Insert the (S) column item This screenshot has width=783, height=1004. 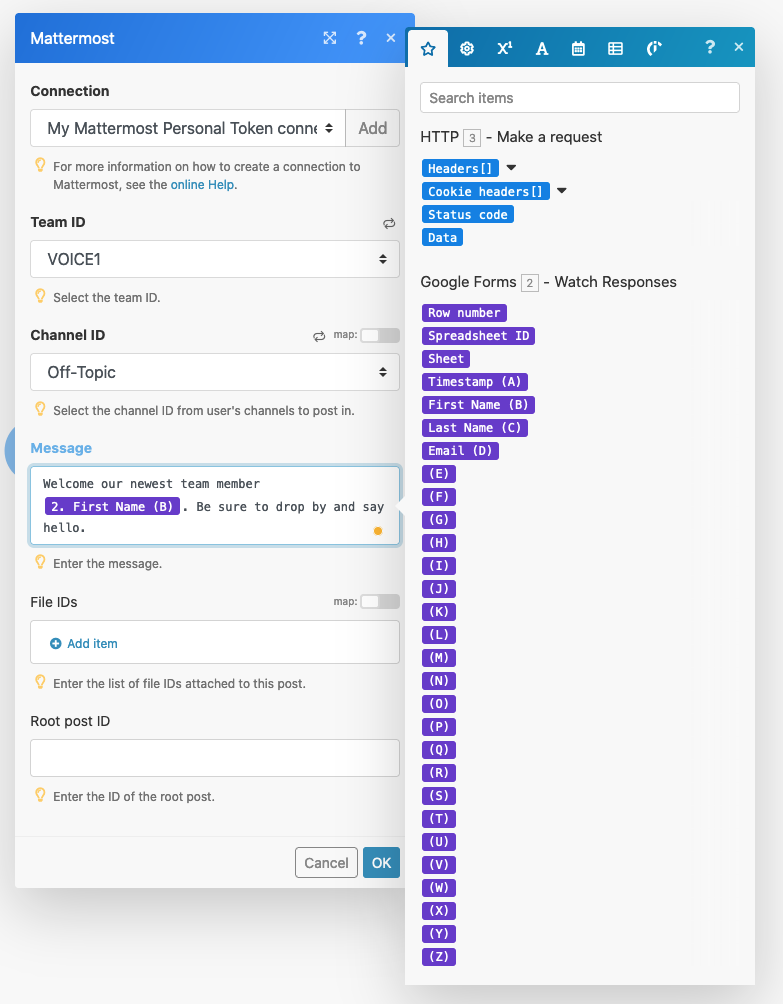(x=439, y=796)
